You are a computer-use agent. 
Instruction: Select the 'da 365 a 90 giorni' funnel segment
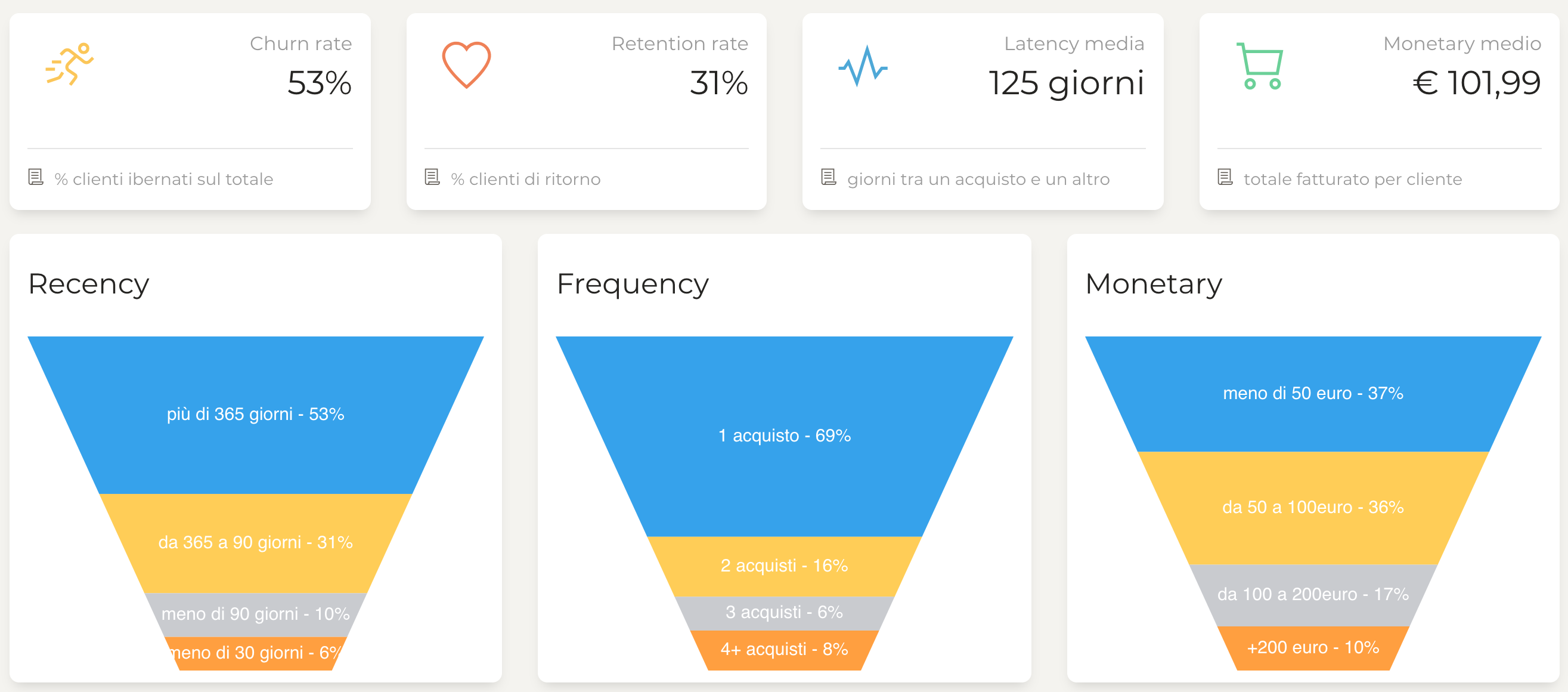point(256,543)
